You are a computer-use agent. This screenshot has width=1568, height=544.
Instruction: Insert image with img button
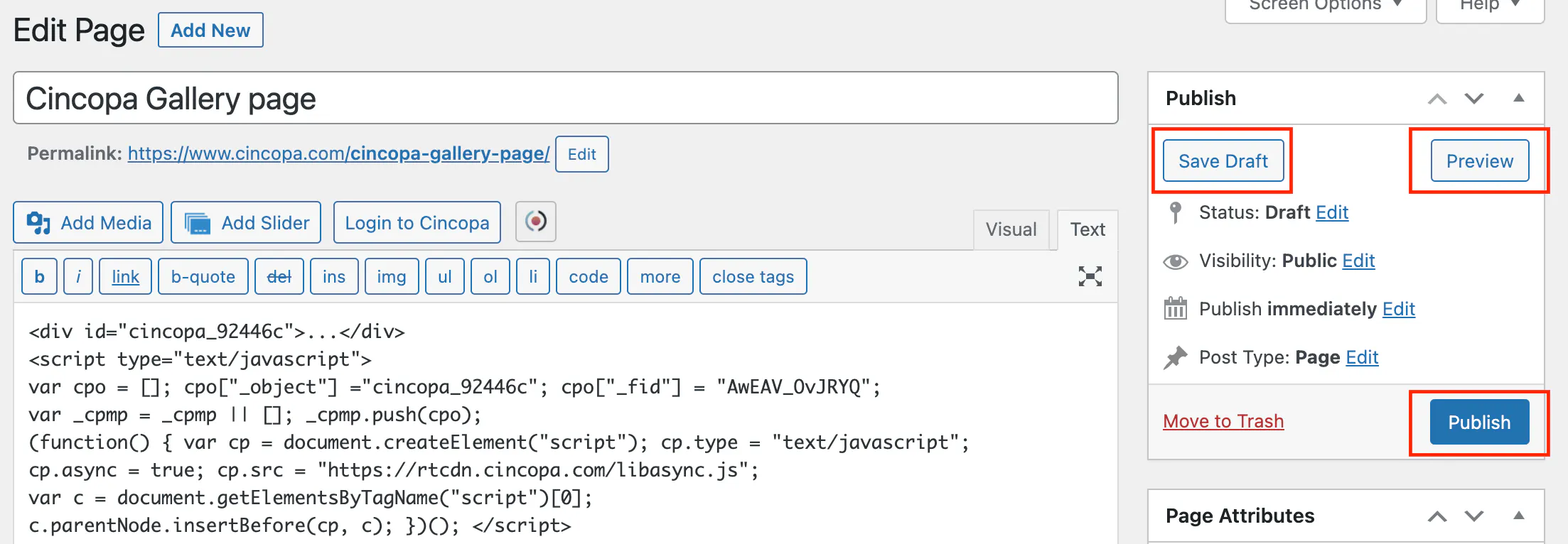[392, 276]
